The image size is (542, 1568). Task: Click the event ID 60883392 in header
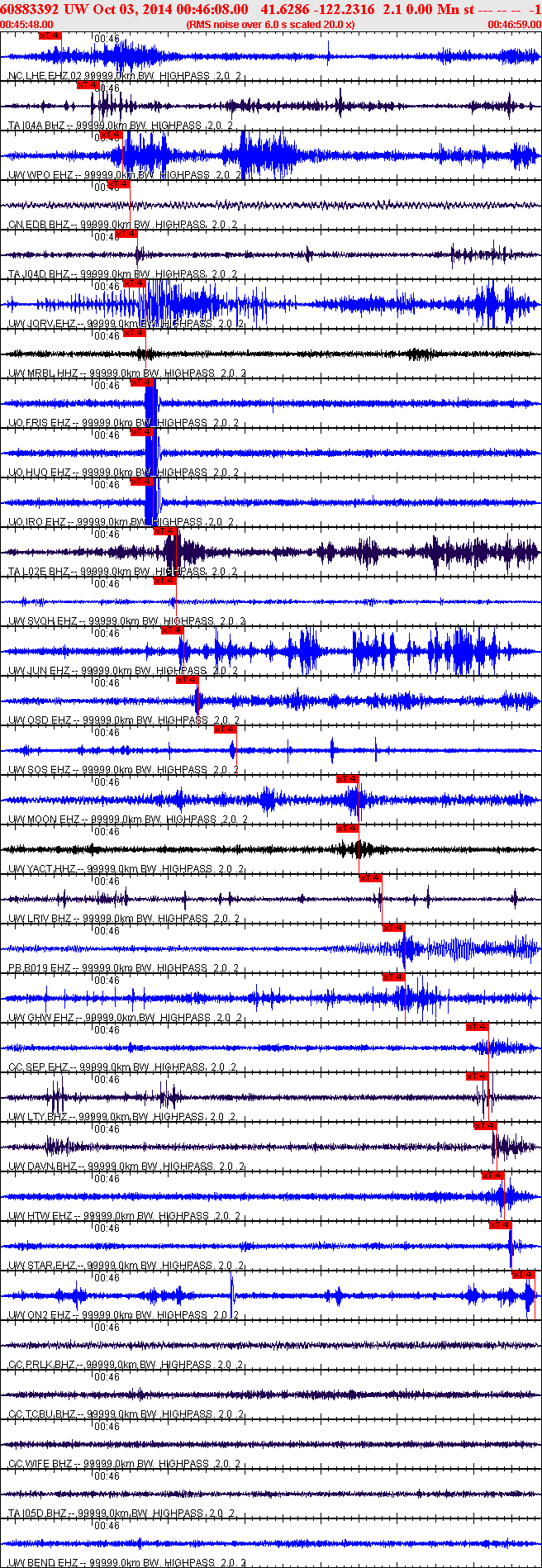[x=29, y=9]
